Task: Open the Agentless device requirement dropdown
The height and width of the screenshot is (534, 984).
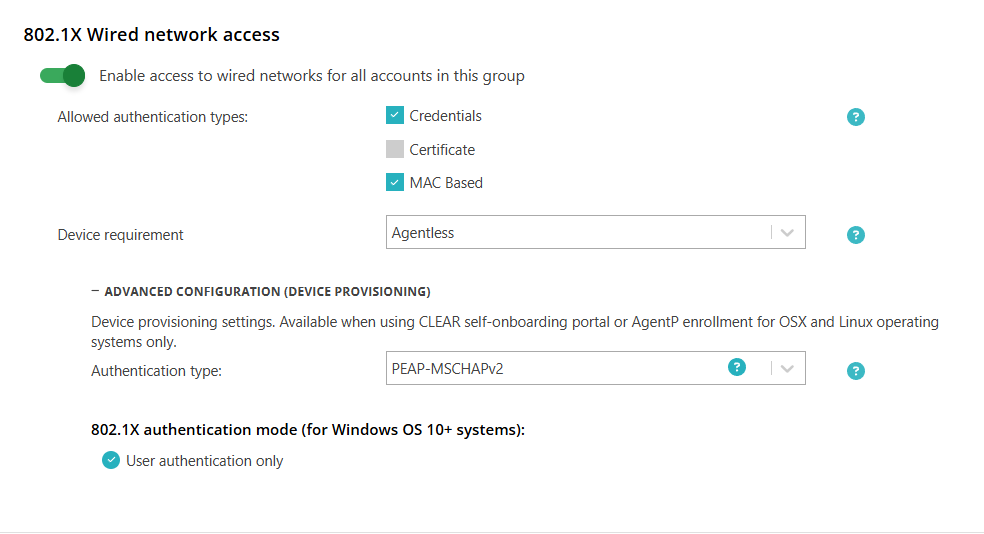Action: [596, 233]
